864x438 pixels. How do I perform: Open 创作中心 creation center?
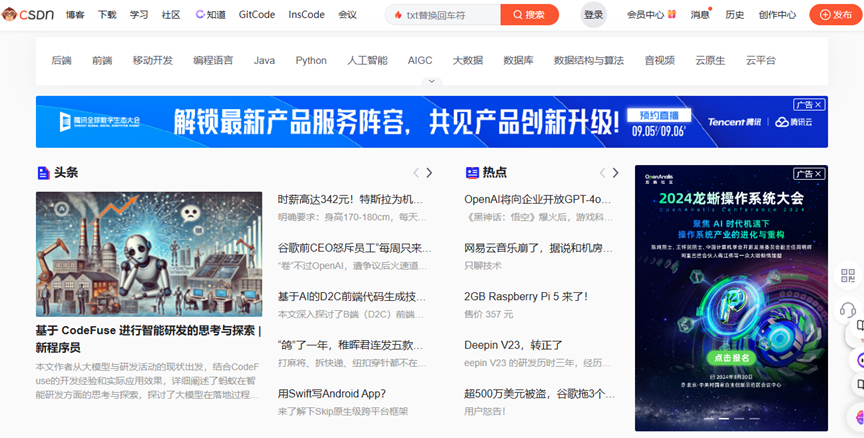[x=777, y=15]
